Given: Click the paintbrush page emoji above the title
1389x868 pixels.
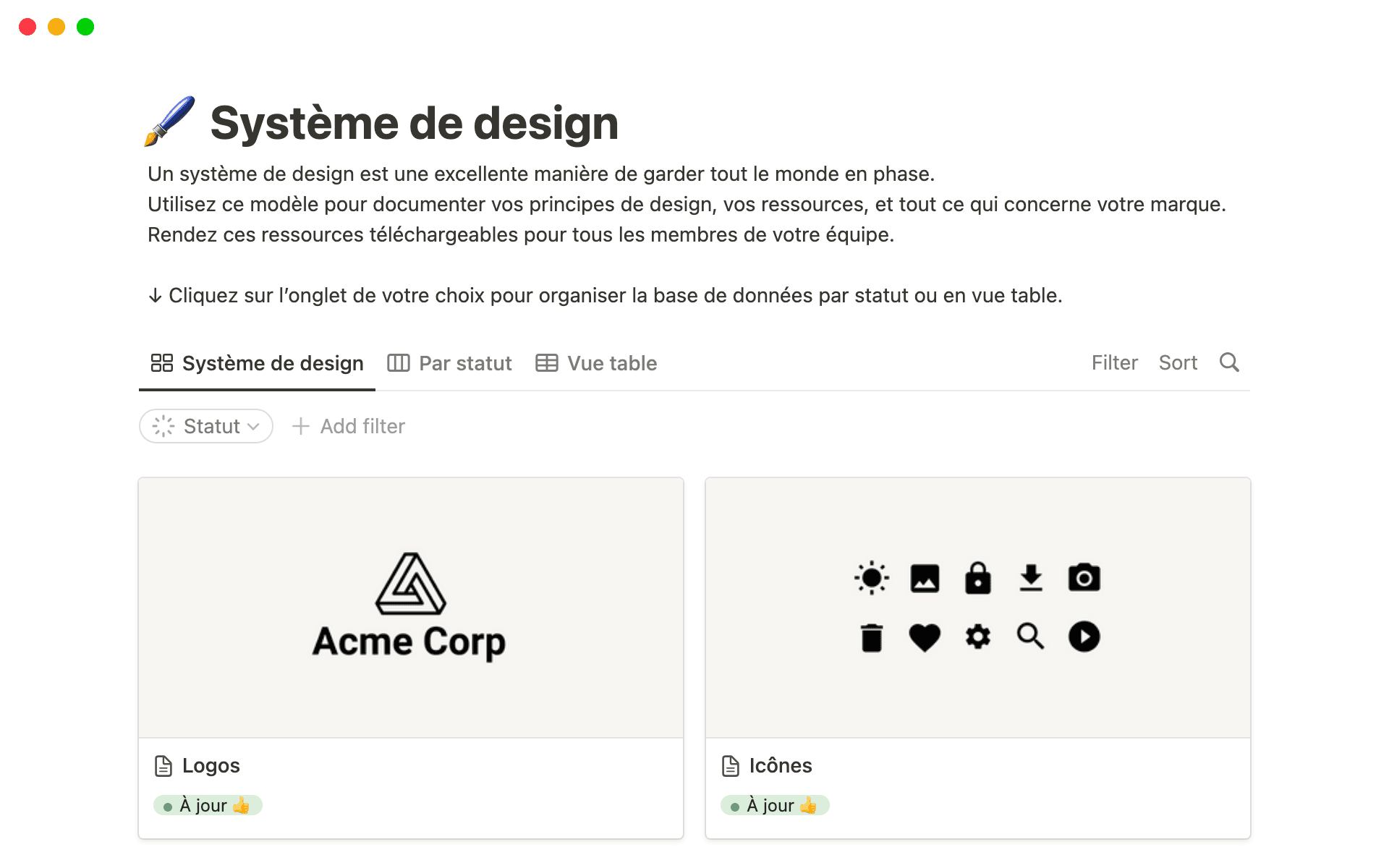Looking at the screenshot, I should coord(170,122).
